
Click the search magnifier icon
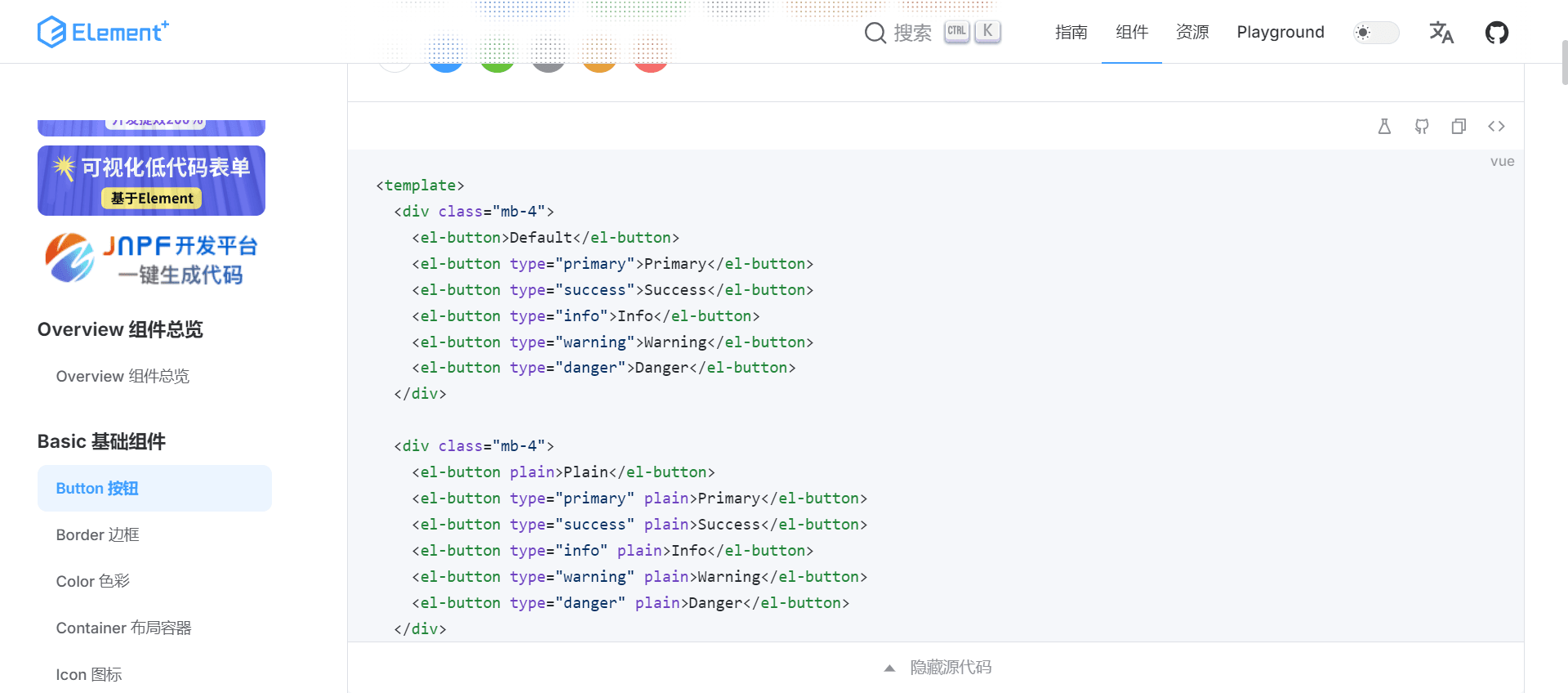pos(875,33)
